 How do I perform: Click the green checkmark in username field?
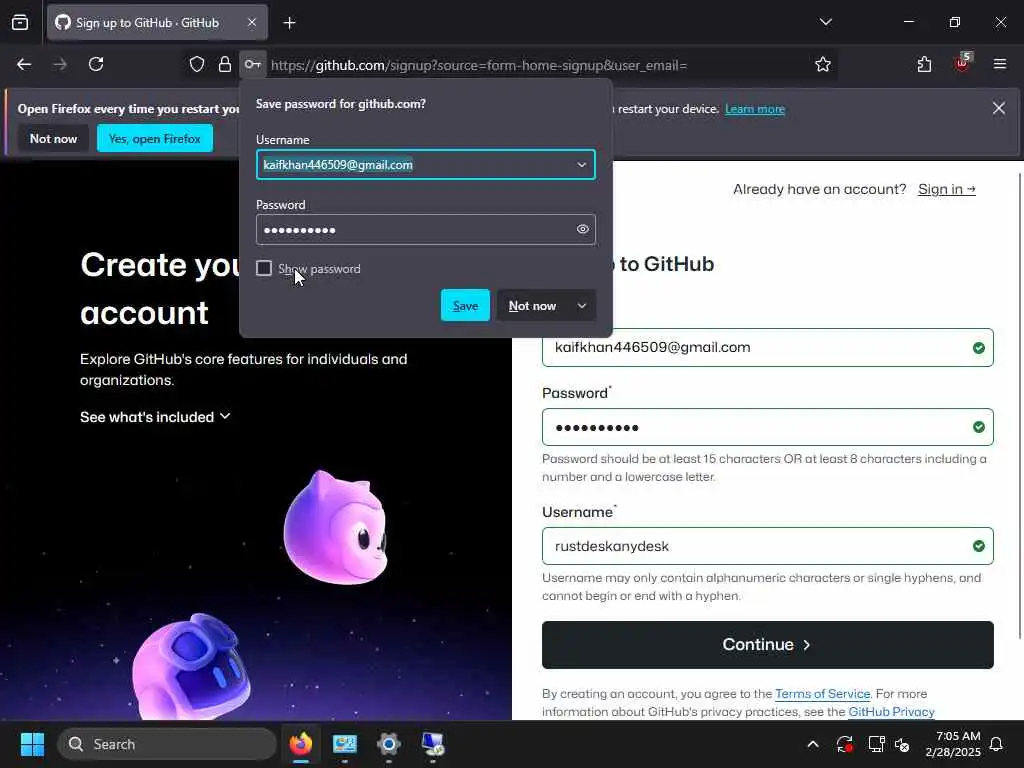[x=978, y=546]
